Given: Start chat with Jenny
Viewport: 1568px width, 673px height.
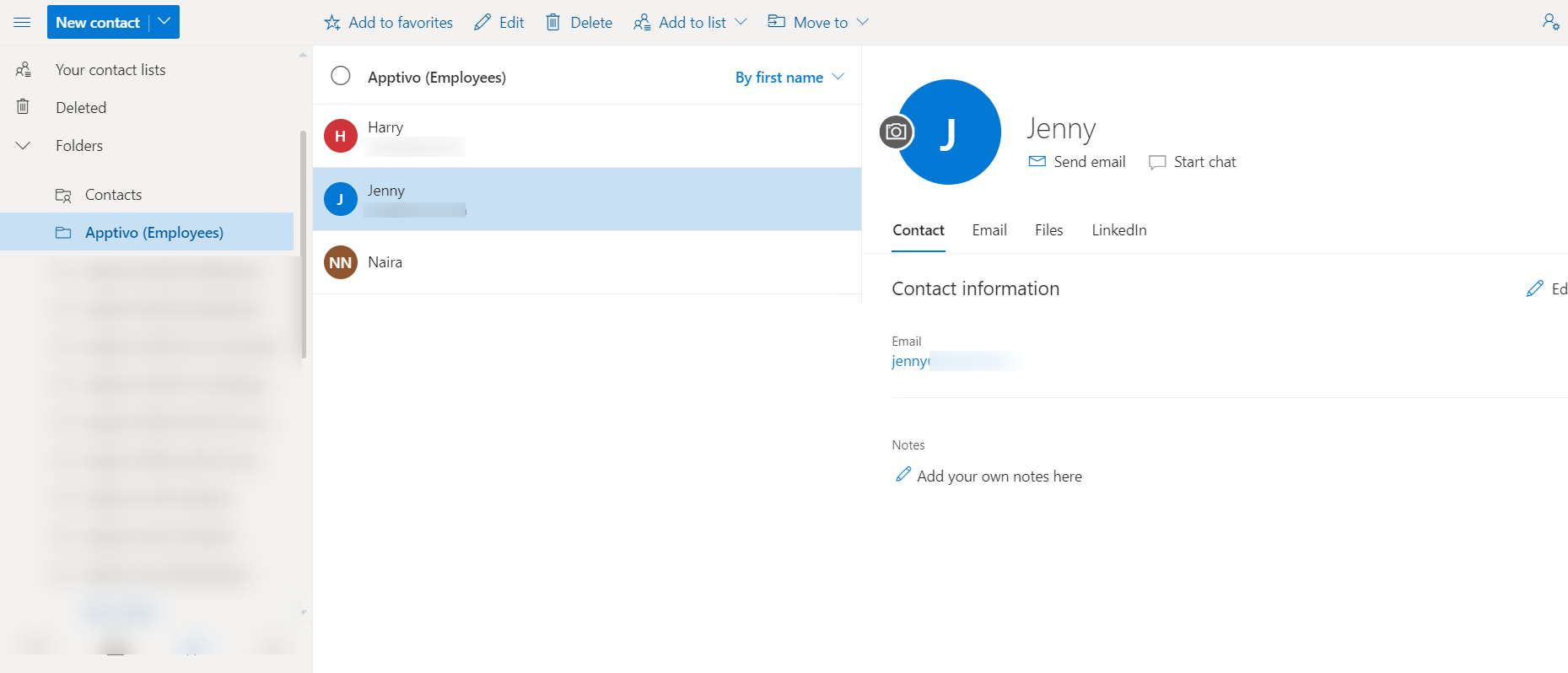Looking at the screenshot, I should point(1193,162).
